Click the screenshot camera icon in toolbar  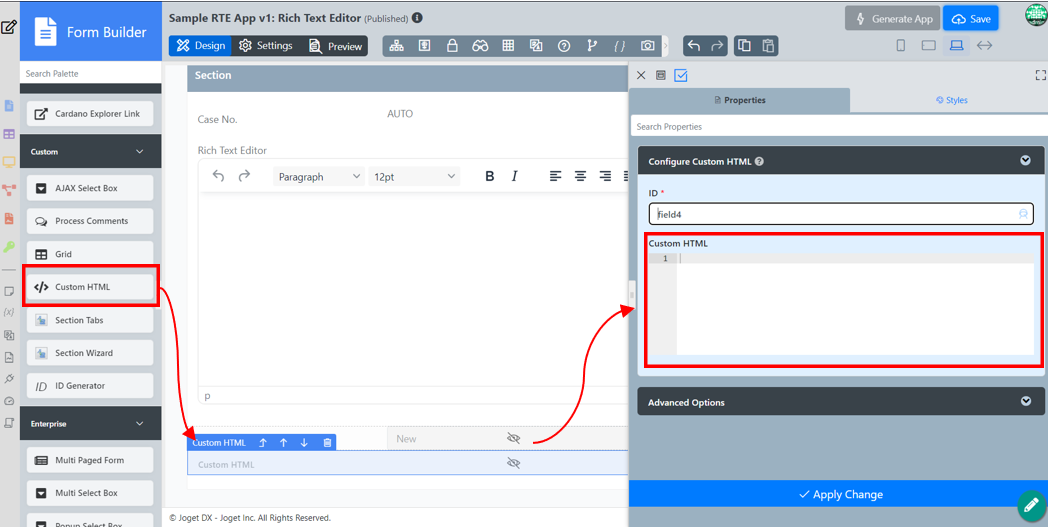pos(648,46)
